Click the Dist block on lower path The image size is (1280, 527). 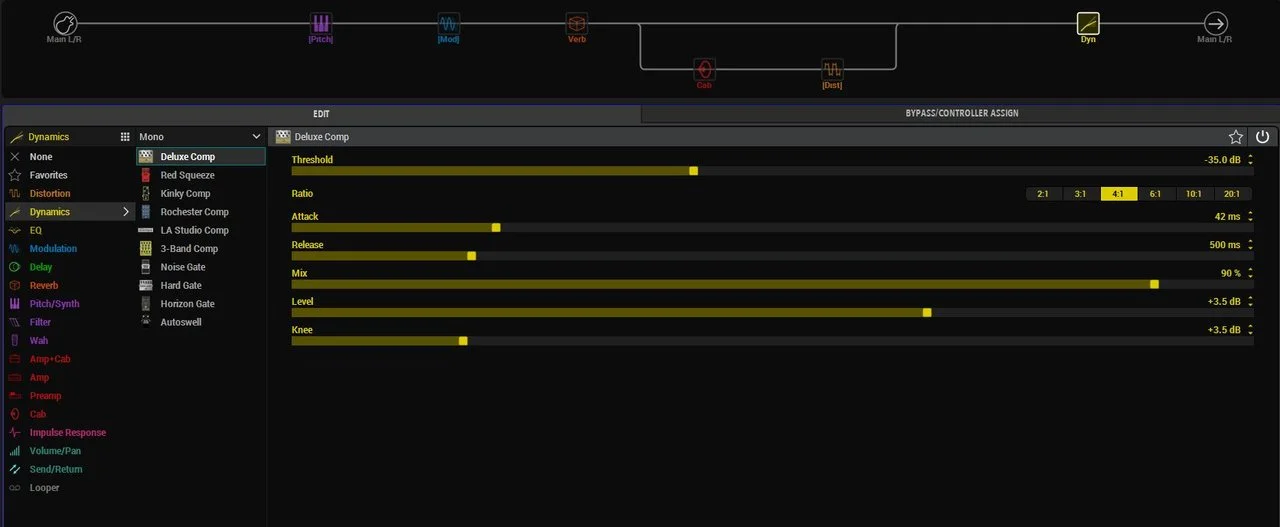832,69
